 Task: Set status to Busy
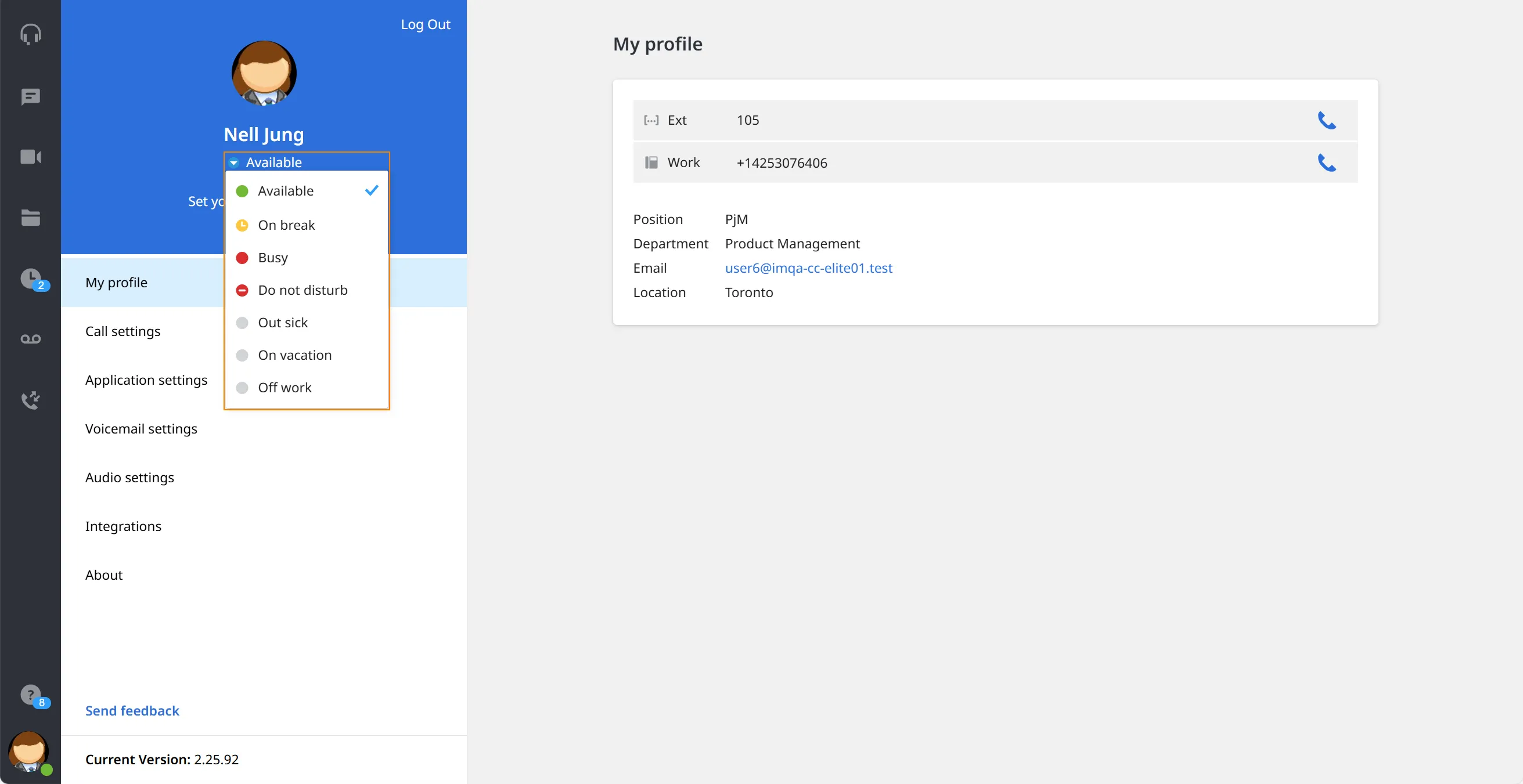pos(306,258)
